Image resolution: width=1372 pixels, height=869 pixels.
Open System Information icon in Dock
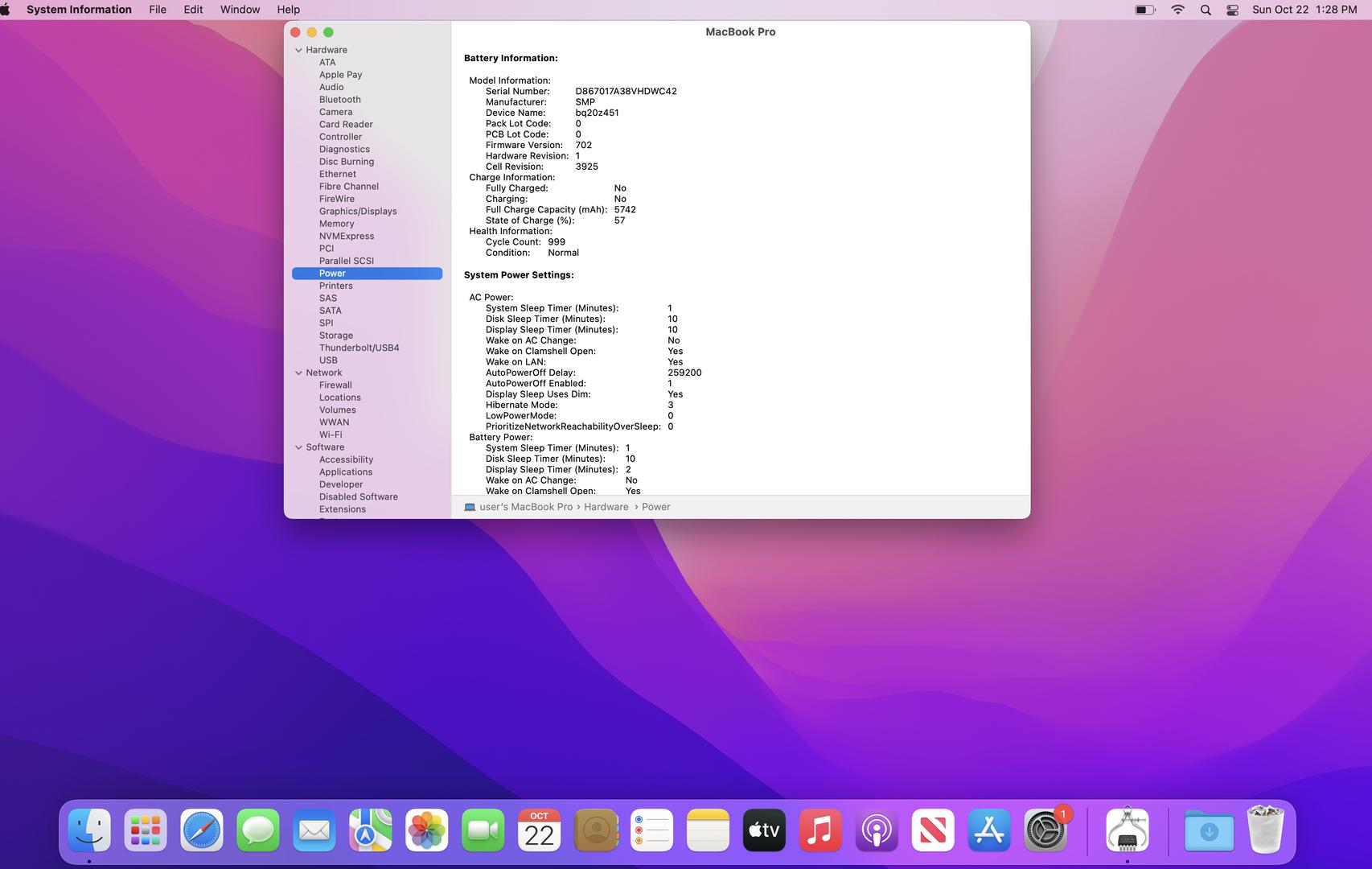pyautogui.click(x=1127, y=830)
